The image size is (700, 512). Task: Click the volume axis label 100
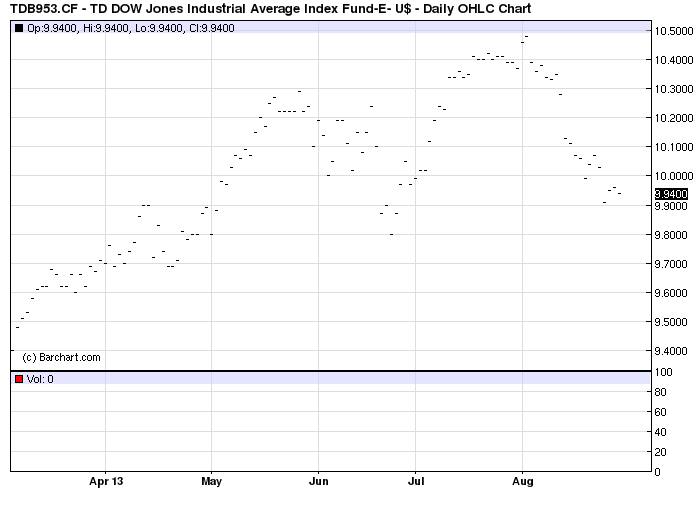click(x=663, y=372)
